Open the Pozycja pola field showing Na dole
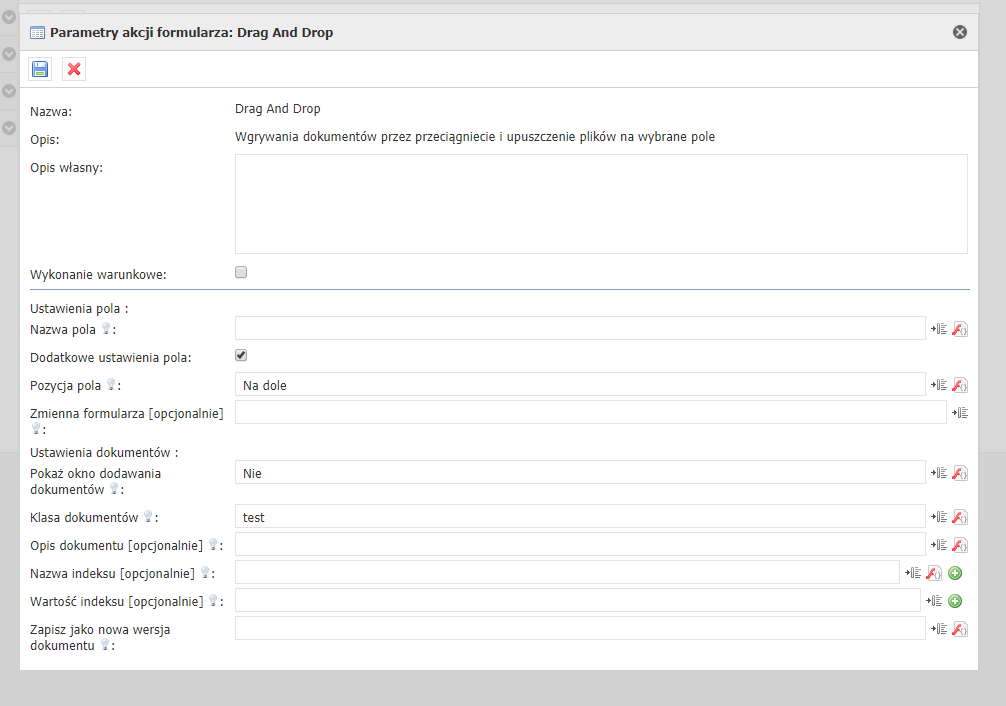1006x706 pixels. click(x=580, y=385)
